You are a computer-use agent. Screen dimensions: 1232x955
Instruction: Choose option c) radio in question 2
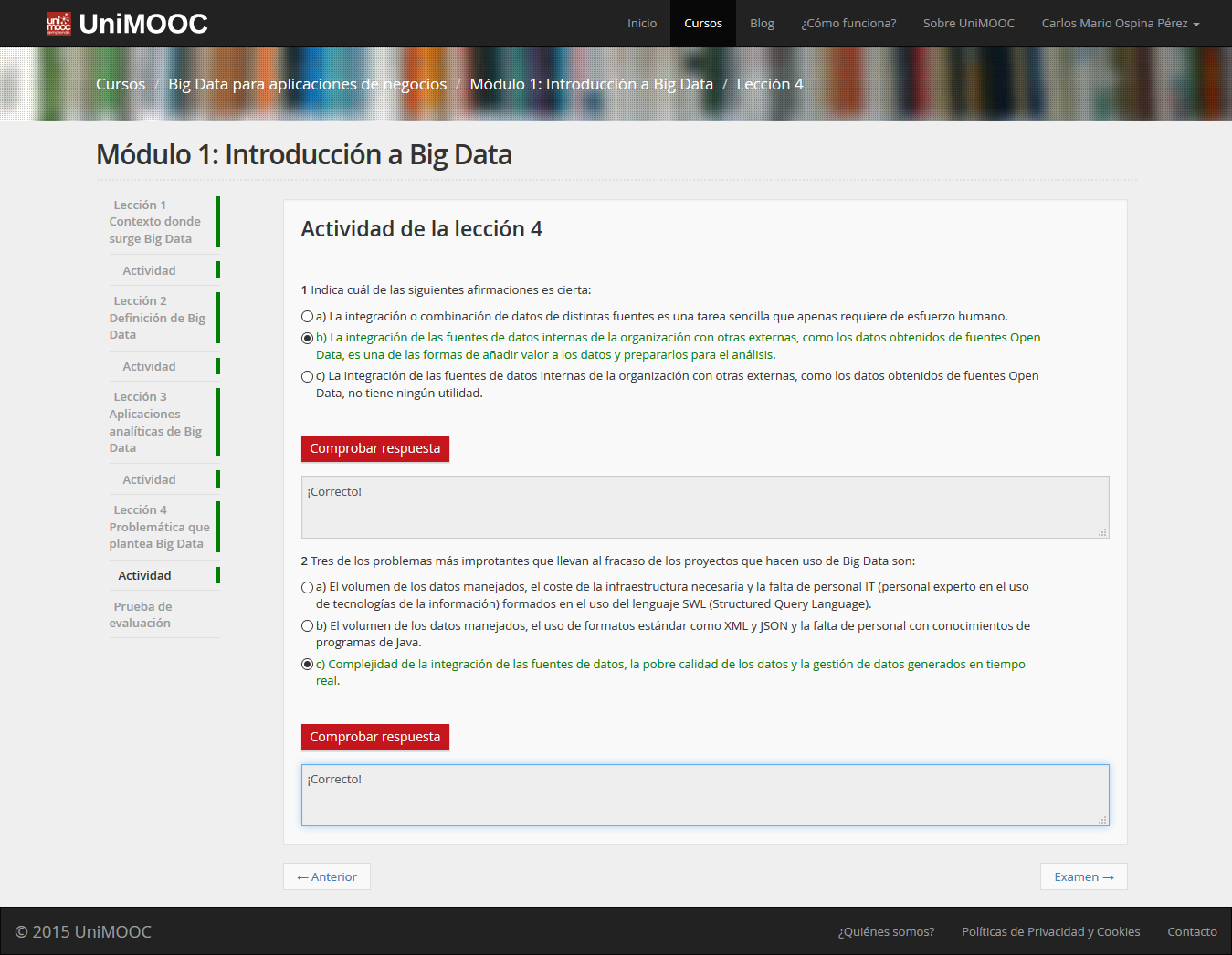click(x=307, y=665)
